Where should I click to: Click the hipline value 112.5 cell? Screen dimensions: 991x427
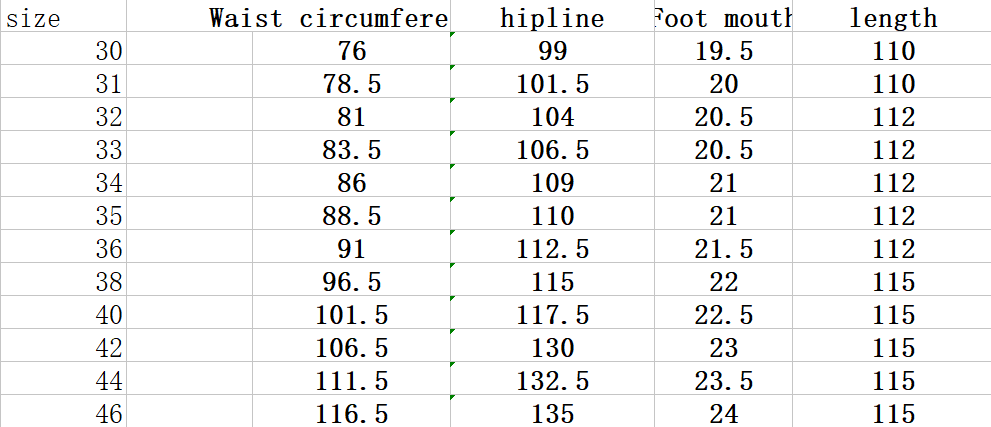[x=552, y=249]
